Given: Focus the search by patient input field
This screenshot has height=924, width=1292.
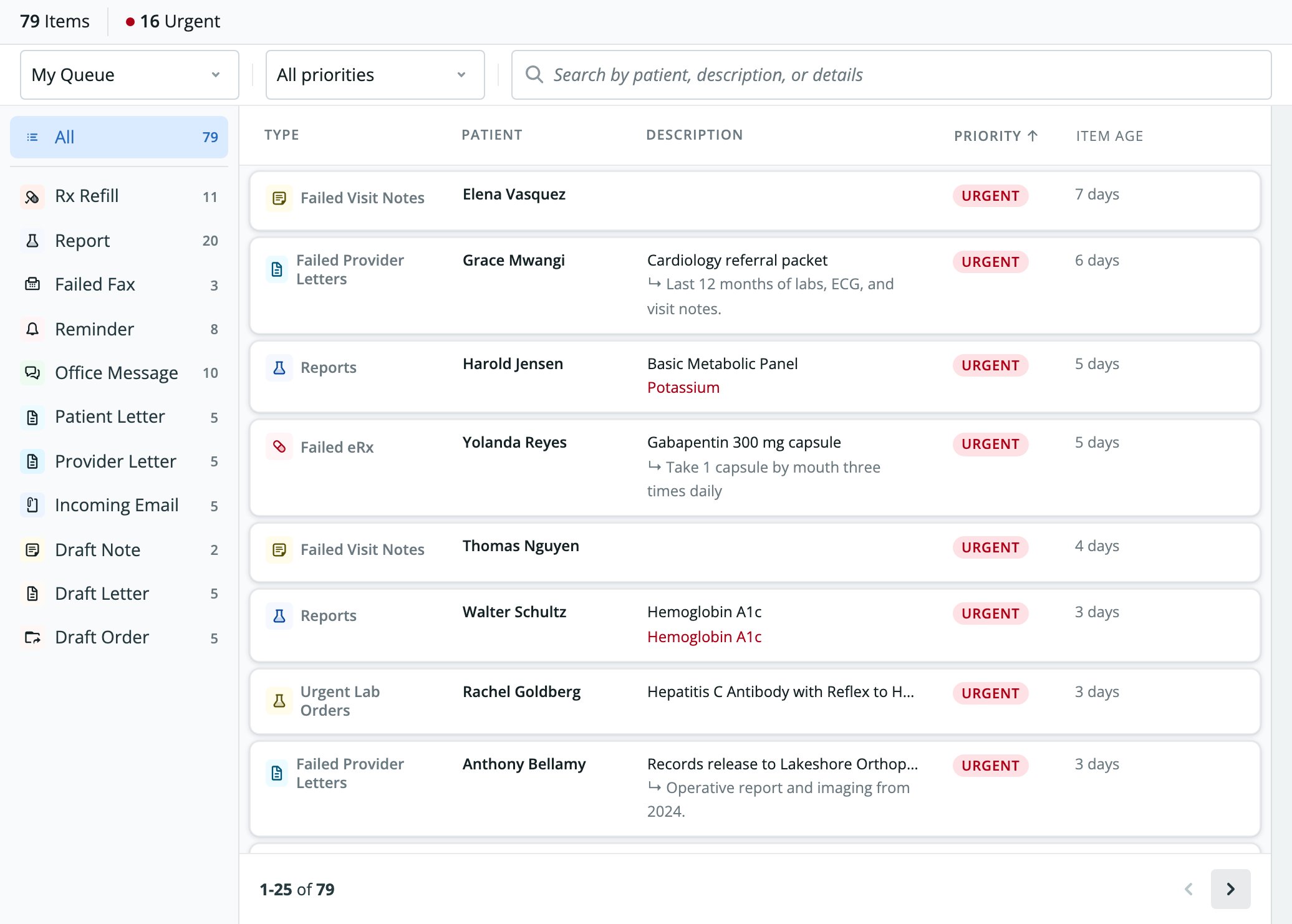Looking at the screenshot, I should pos(891,75).
